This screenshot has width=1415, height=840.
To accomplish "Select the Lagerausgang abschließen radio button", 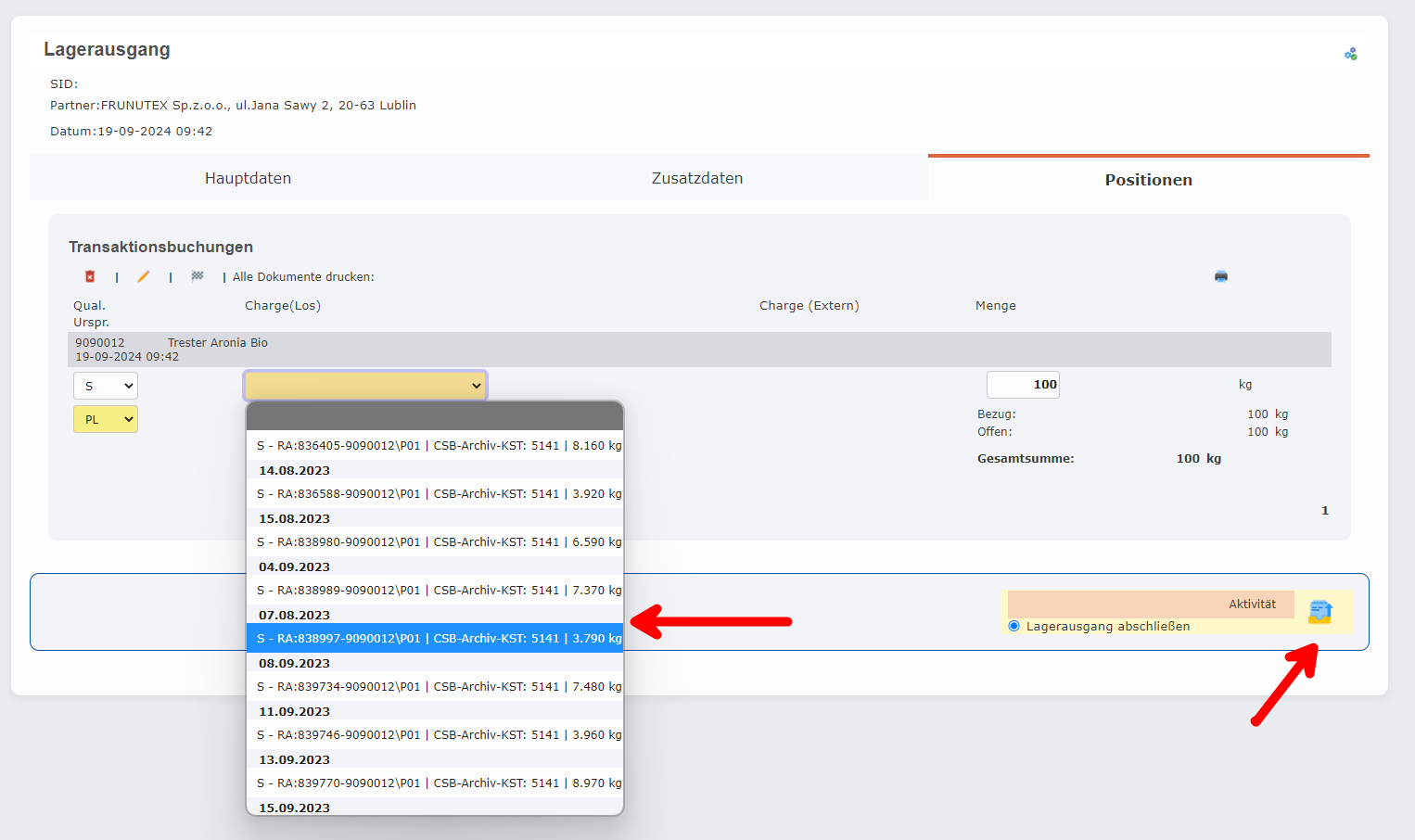I will pos(1014,627).
